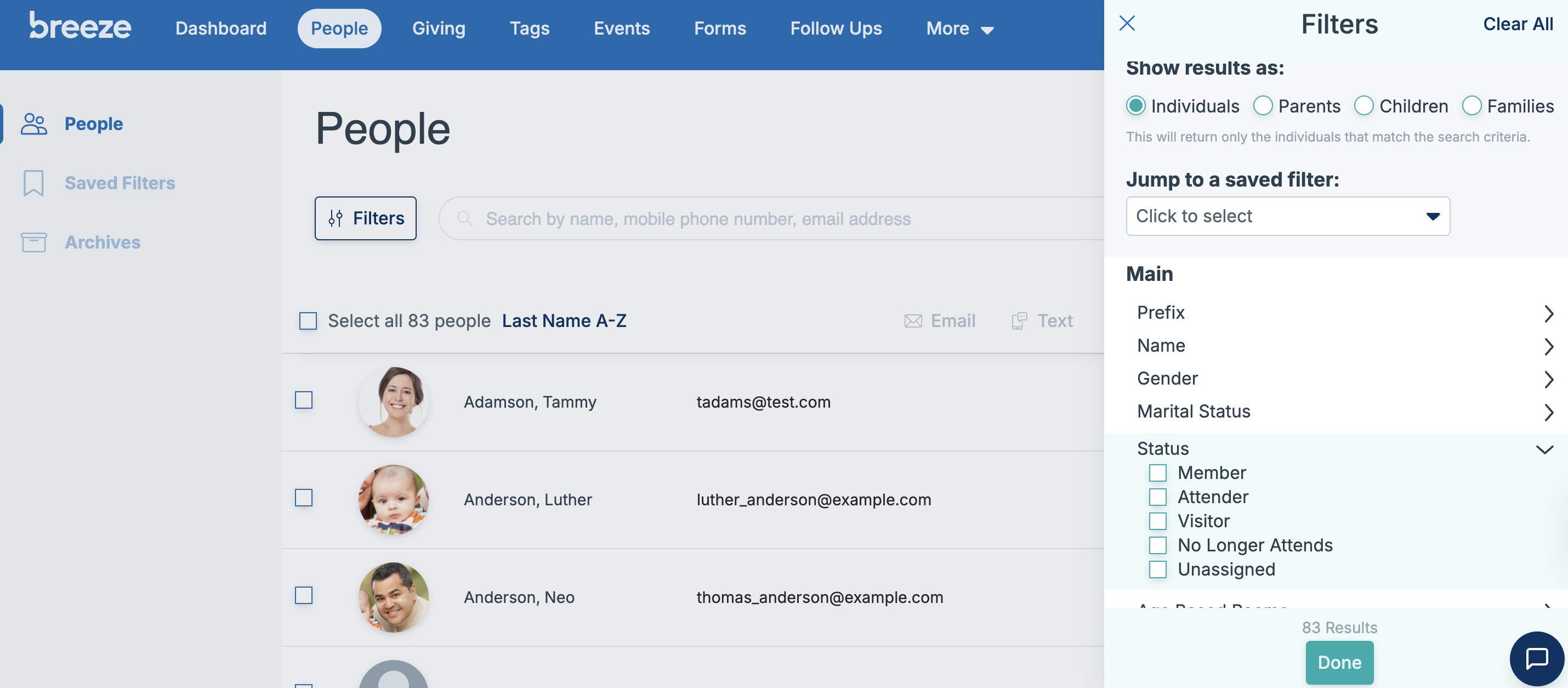Viewport: 1568px width, 688px height.
Task: Click the Text phone message icon
Action: [1019, 320]
